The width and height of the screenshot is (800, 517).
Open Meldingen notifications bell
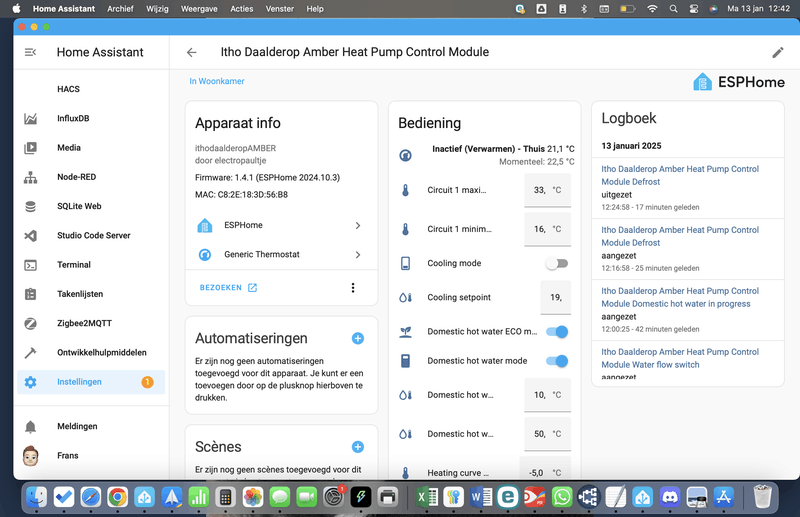91,426
